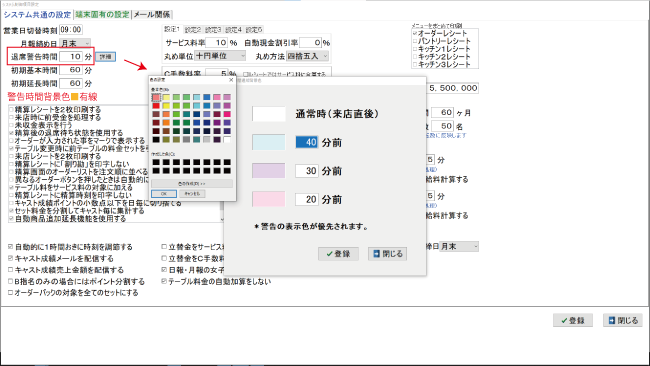
Task: Switch to メール関係 tab
Action: pos(152,15)
